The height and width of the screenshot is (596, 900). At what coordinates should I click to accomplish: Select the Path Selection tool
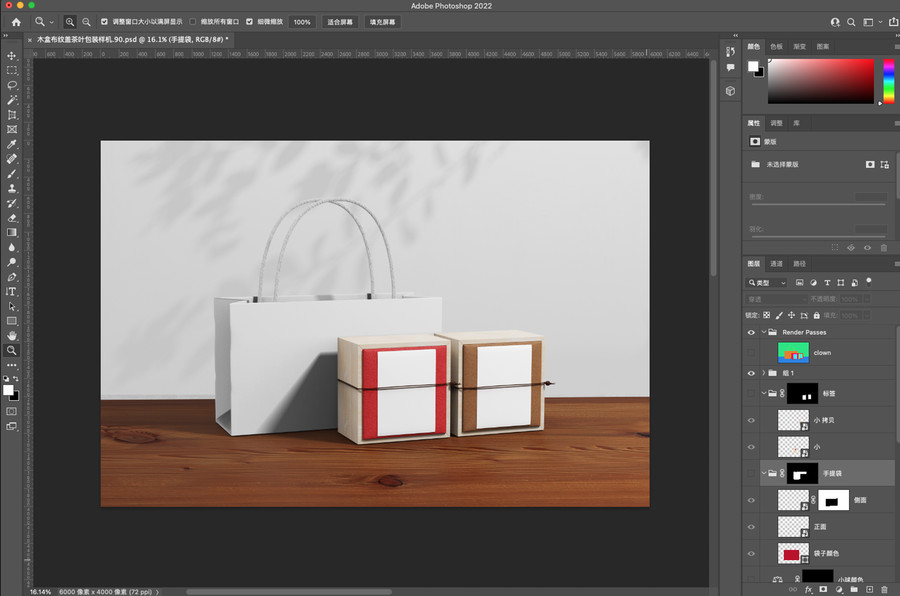[11, 306]
